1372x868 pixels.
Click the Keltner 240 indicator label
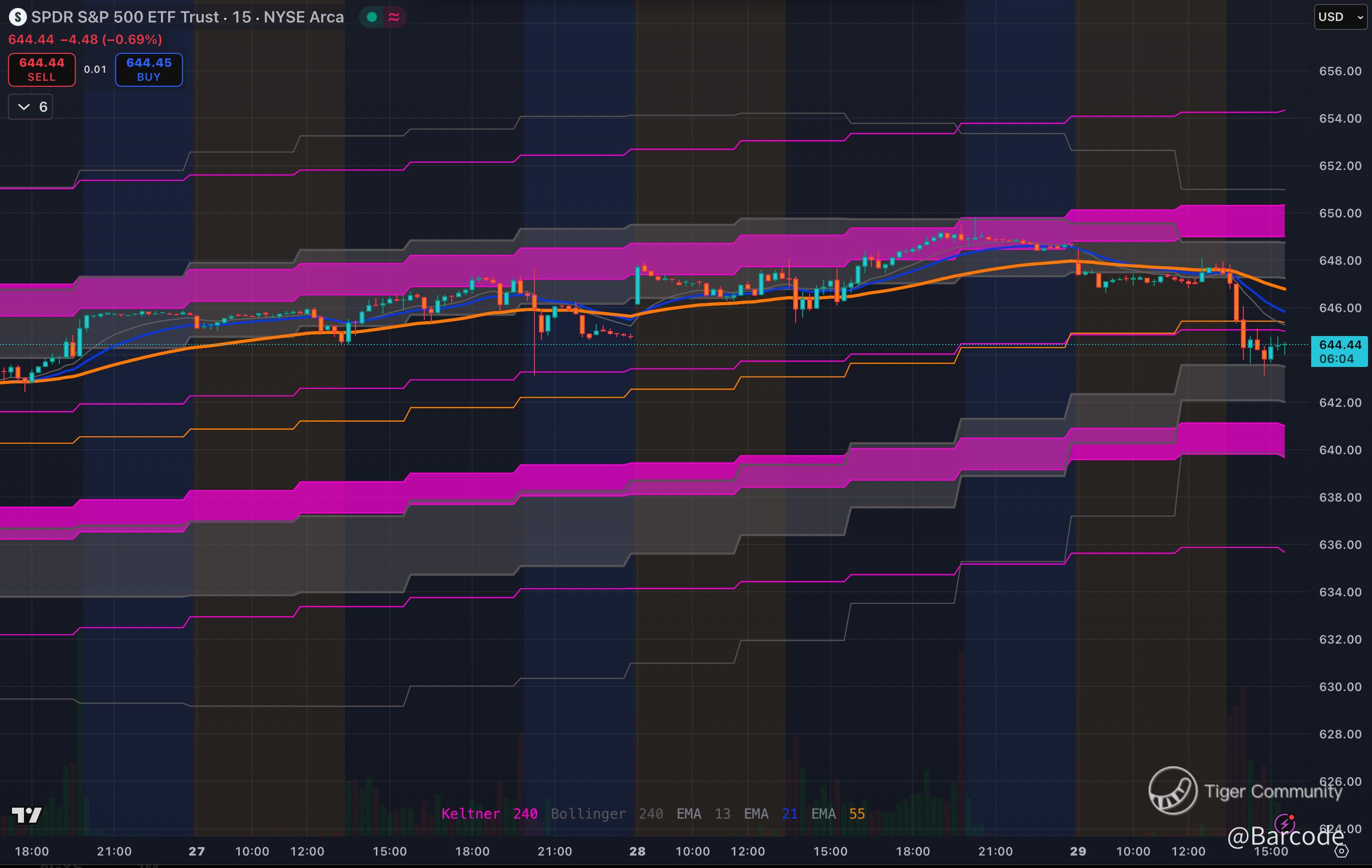click(x=489, y=813)
